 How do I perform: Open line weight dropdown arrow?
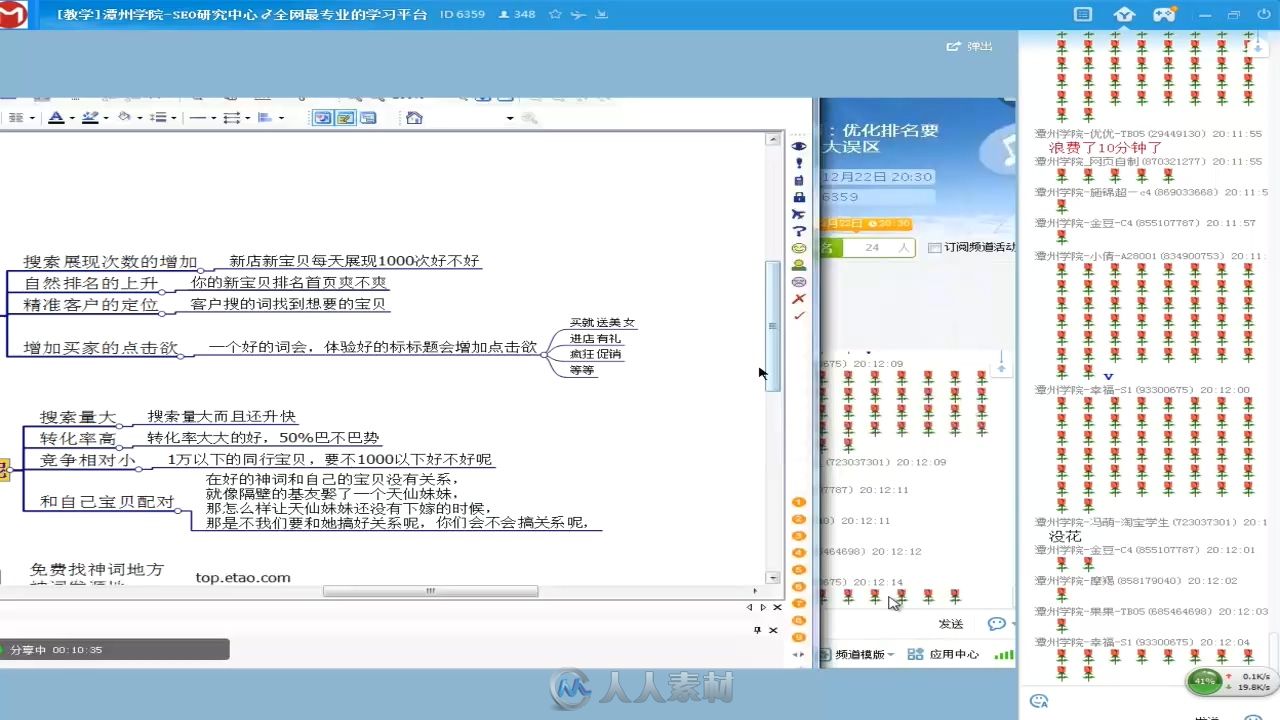pyautogui.click(x=247, y=118)
